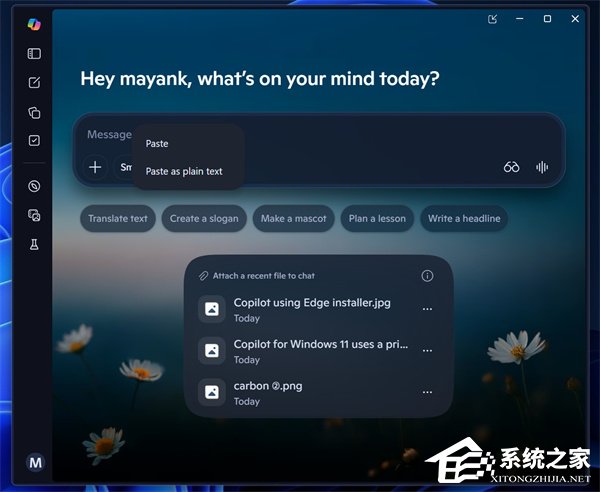The height and width of the screenshot is (492, 600).
Task: Attach Copilot for Windows 11 uses a pri... file
Action: point(321,351)
